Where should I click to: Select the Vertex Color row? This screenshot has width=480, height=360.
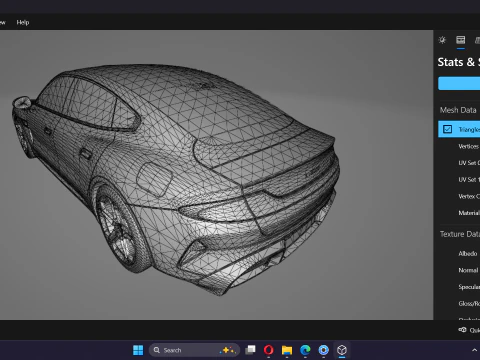coord(459,196)
